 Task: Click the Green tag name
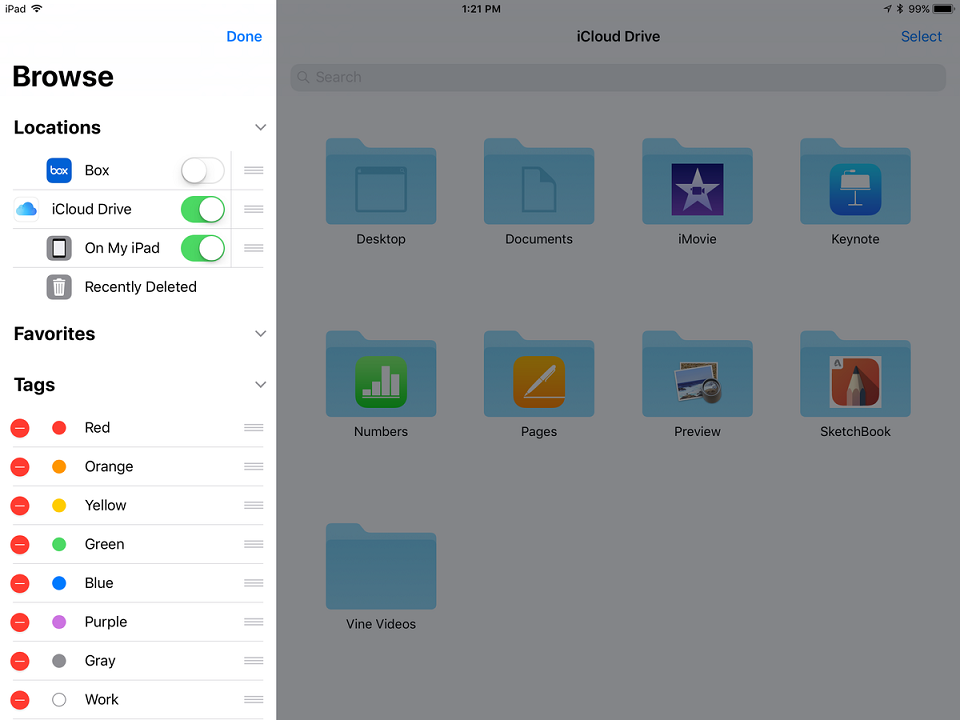click(x=104, y=544)
